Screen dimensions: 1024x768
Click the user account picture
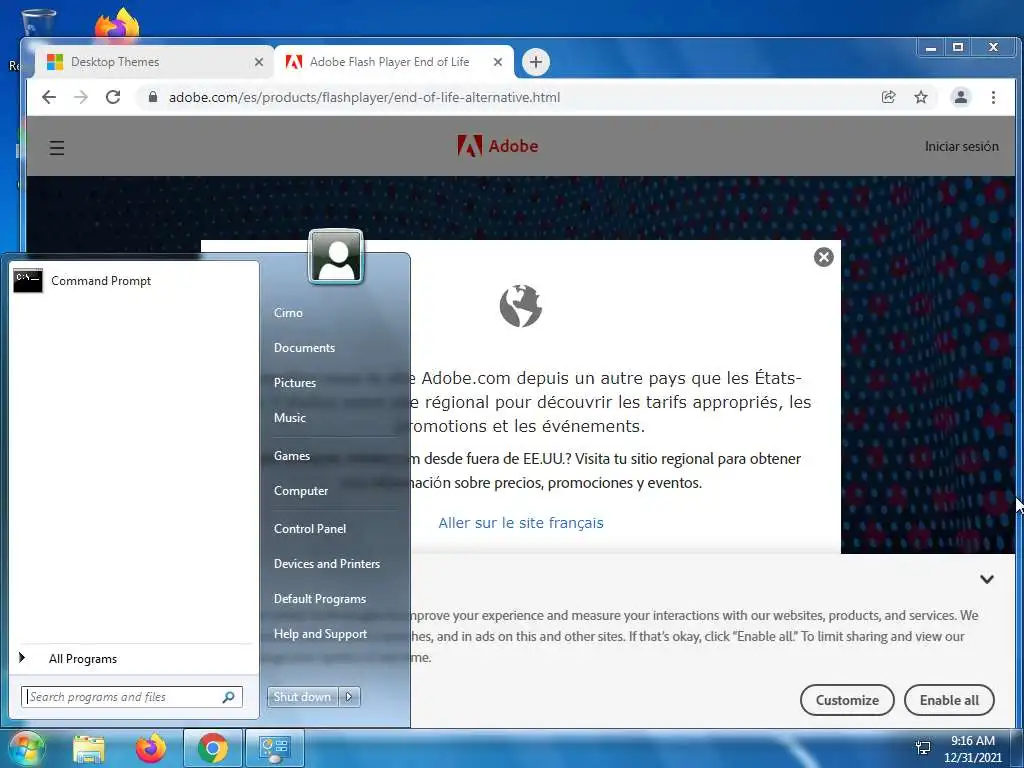point(336,257)
